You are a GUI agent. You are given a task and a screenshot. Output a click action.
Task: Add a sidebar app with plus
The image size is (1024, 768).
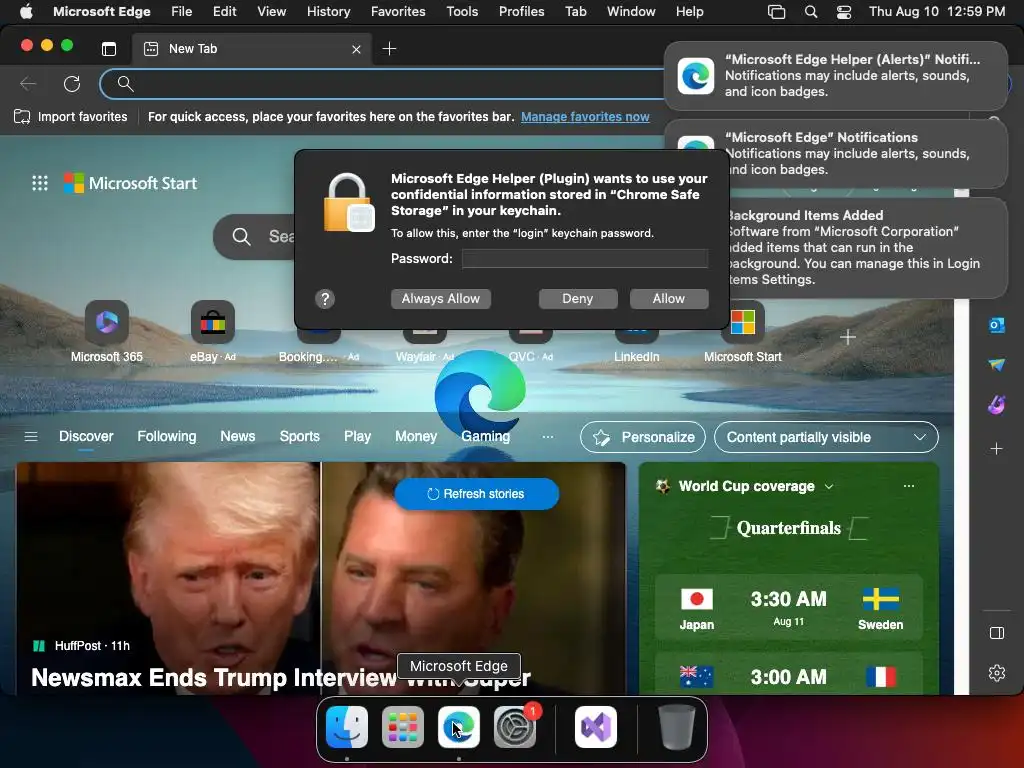click(x=997, y=449)
